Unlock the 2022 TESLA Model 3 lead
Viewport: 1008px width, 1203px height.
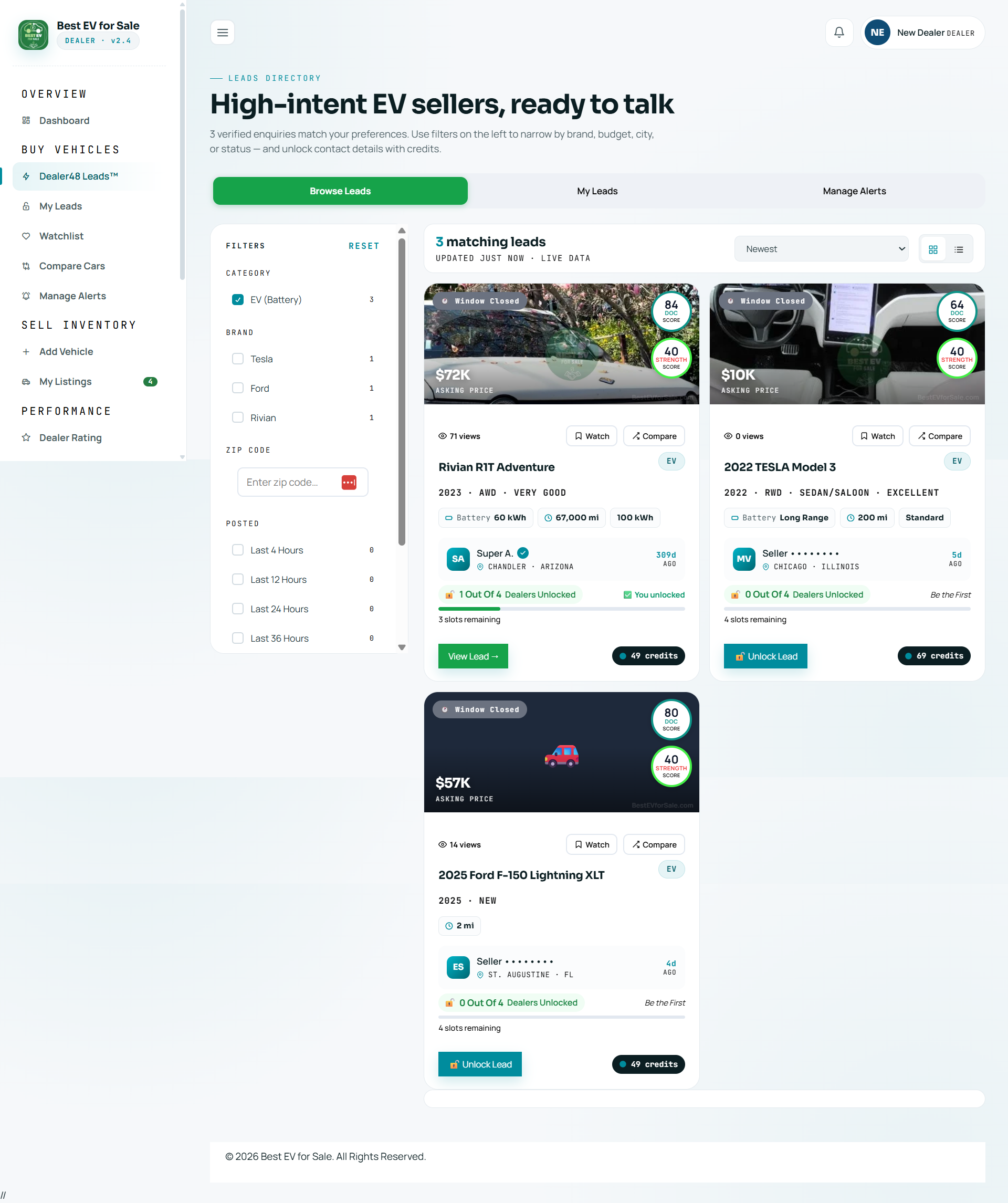[x=765, y=656]
